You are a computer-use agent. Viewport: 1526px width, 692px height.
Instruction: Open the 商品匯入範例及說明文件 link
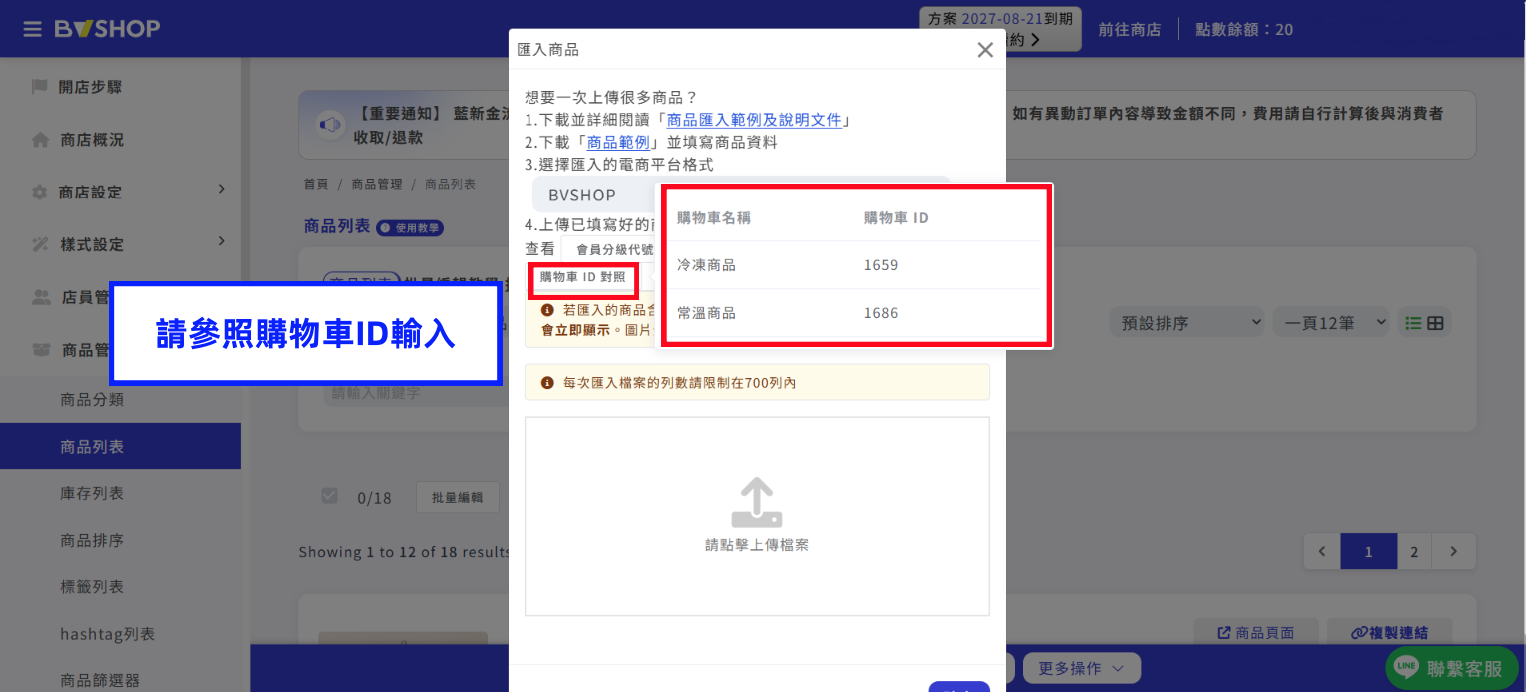coord(754,120)
